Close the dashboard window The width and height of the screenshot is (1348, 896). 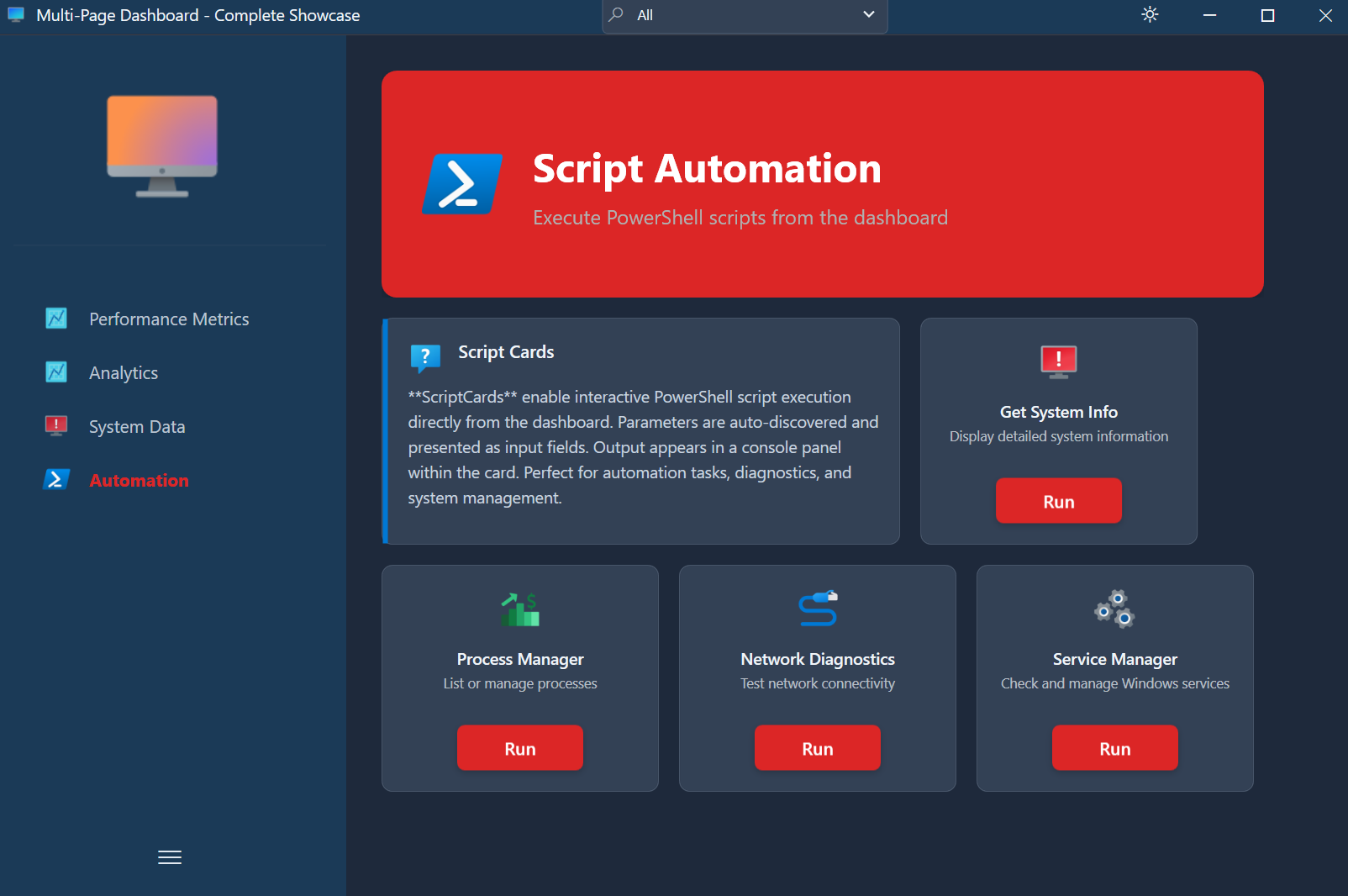coord(1325,15)
